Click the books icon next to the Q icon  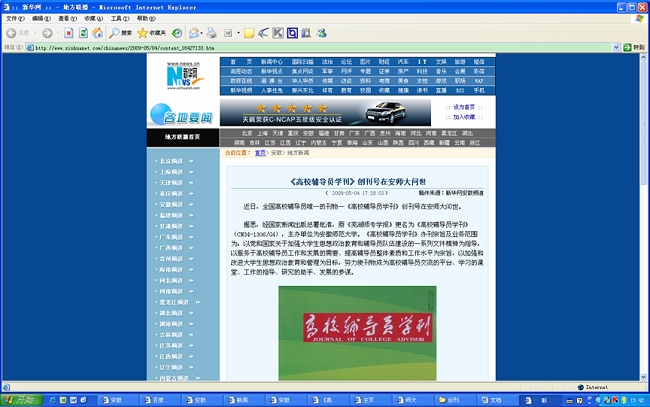(306, 33)
